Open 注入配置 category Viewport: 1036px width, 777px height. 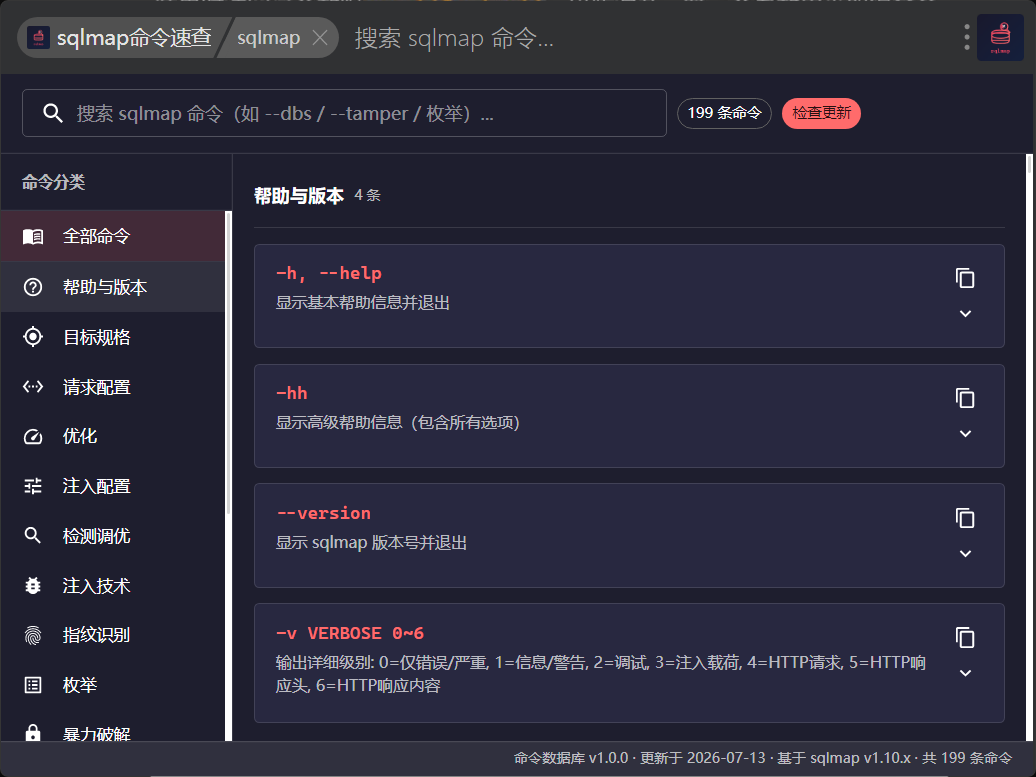click(x=113, y=486)
